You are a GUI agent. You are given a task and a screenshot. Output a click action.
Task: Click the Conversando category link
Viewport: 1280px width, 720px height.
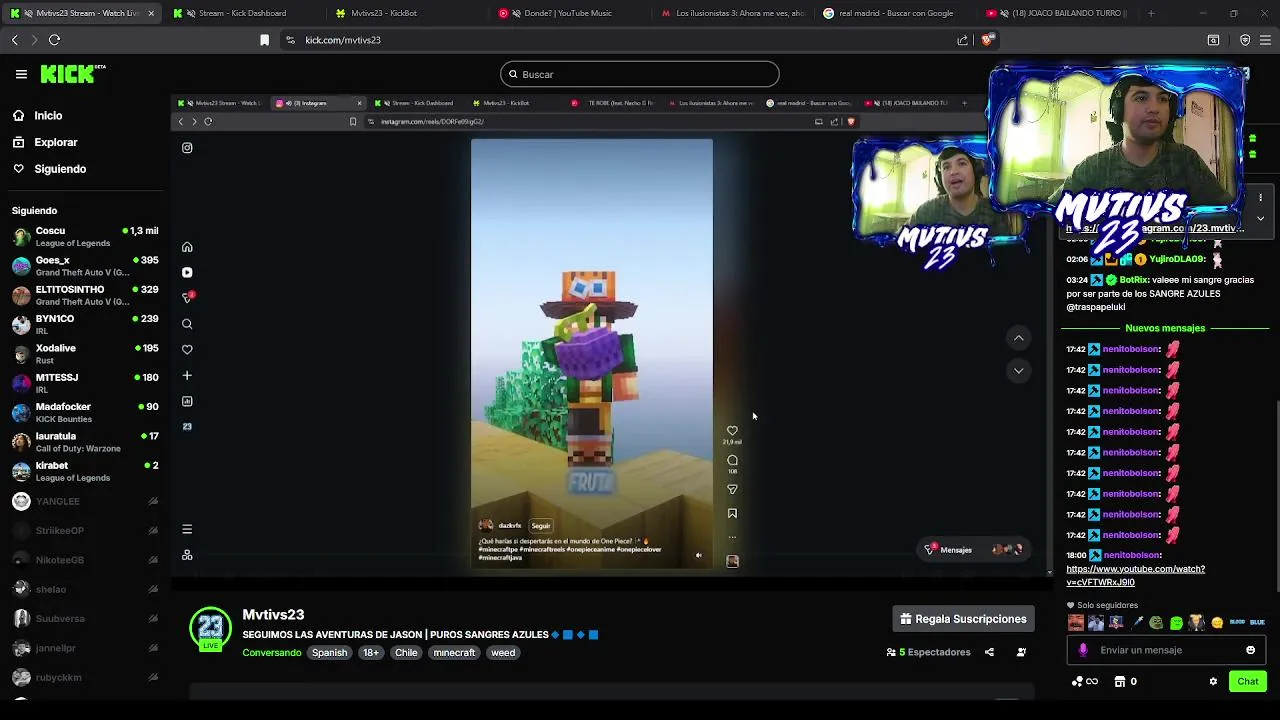click(271, 653)
